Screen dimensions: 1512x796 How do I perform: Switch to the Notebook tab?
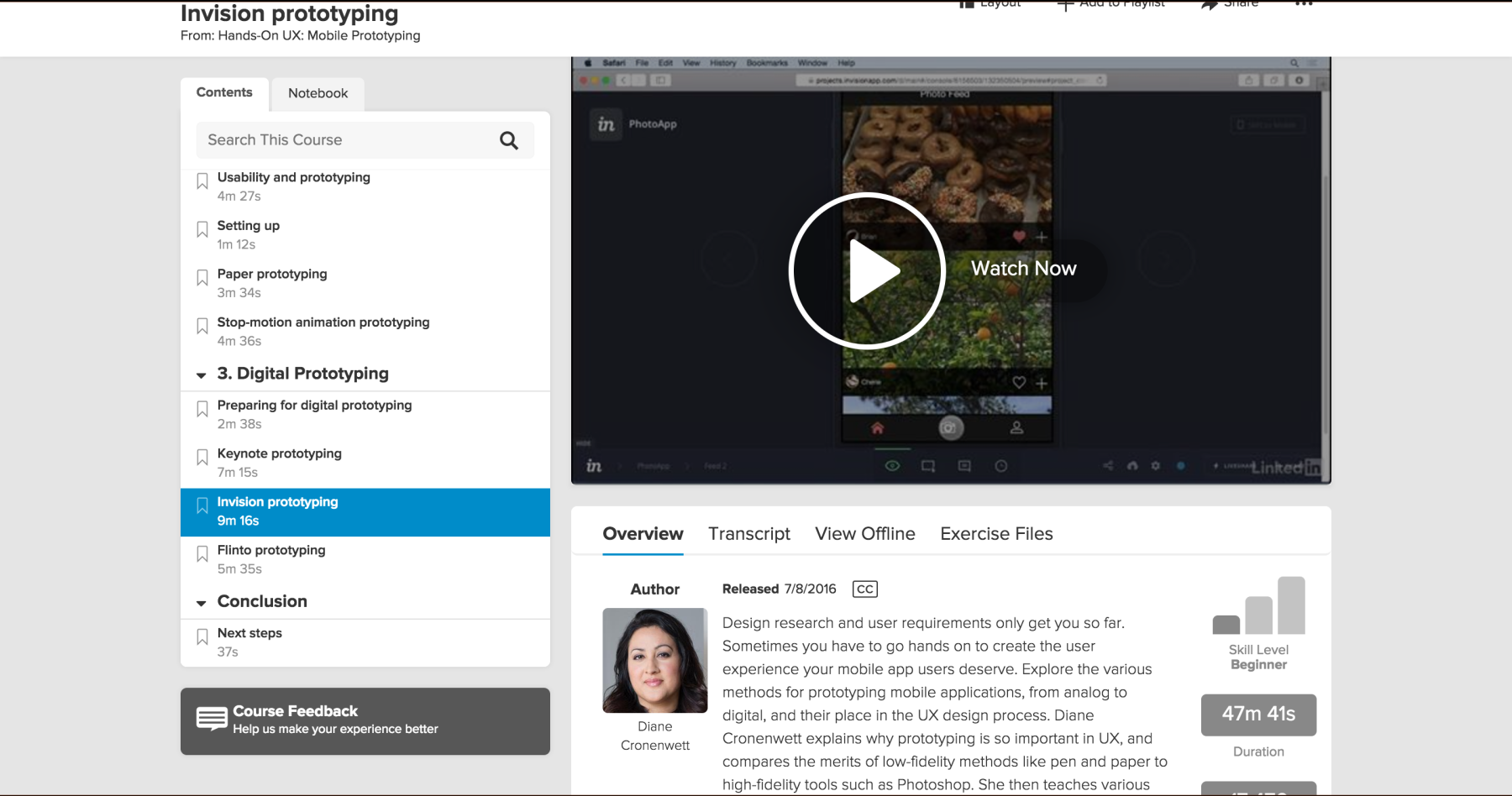(x=318, y=94)
